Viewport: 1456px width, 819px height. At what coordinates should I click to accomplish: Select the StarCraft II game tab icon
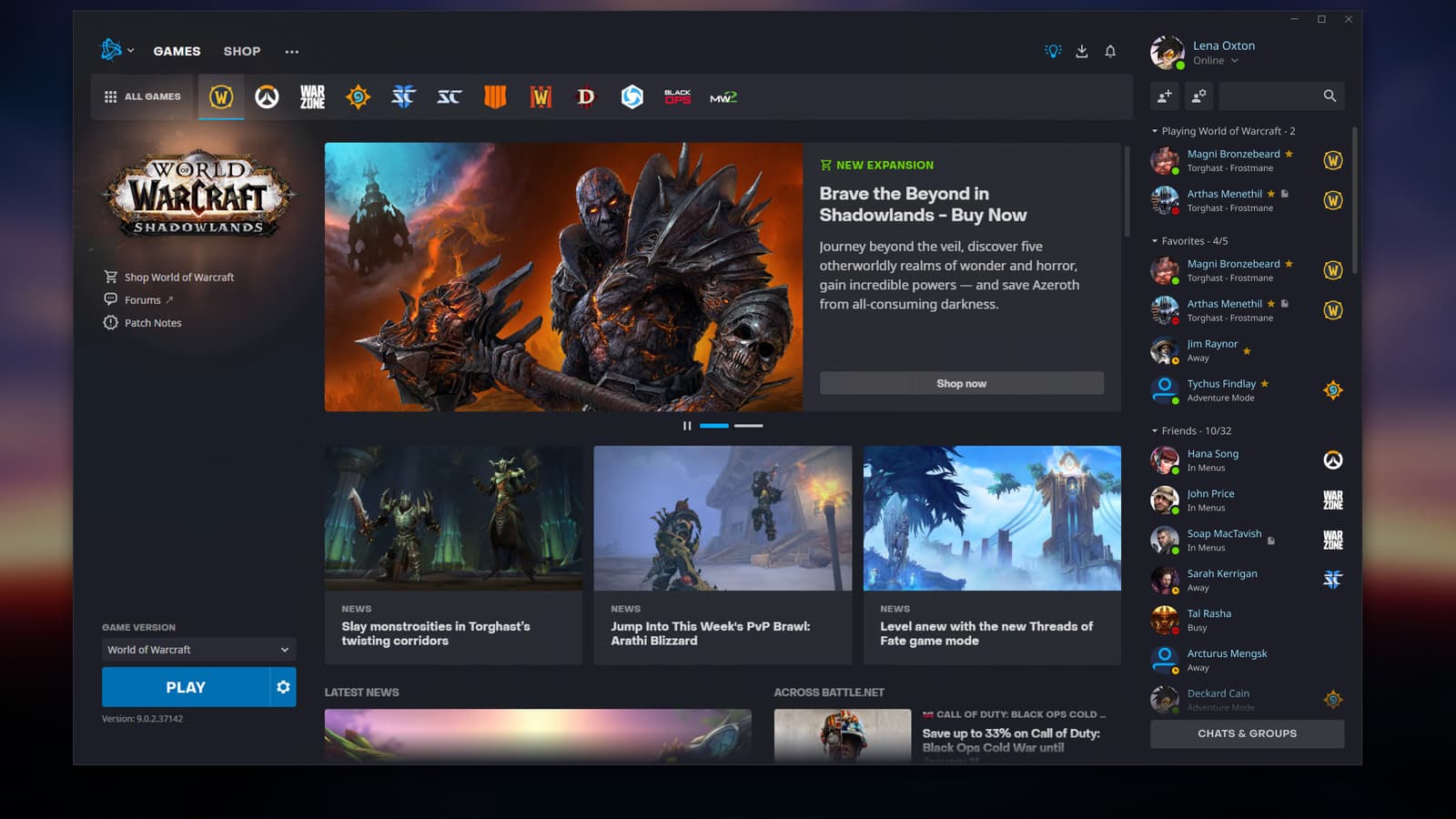point(403,96)
